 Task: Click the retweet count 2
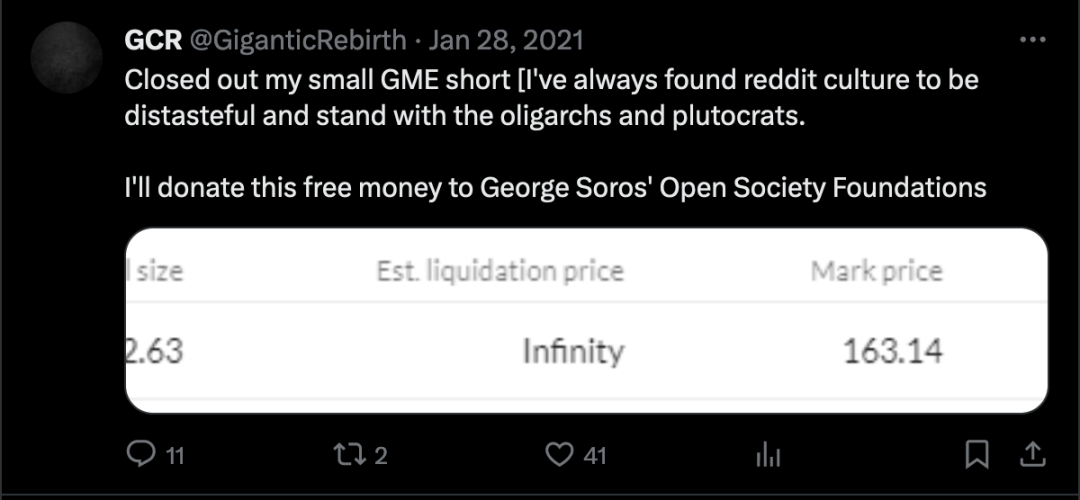[x=380, y=456]
